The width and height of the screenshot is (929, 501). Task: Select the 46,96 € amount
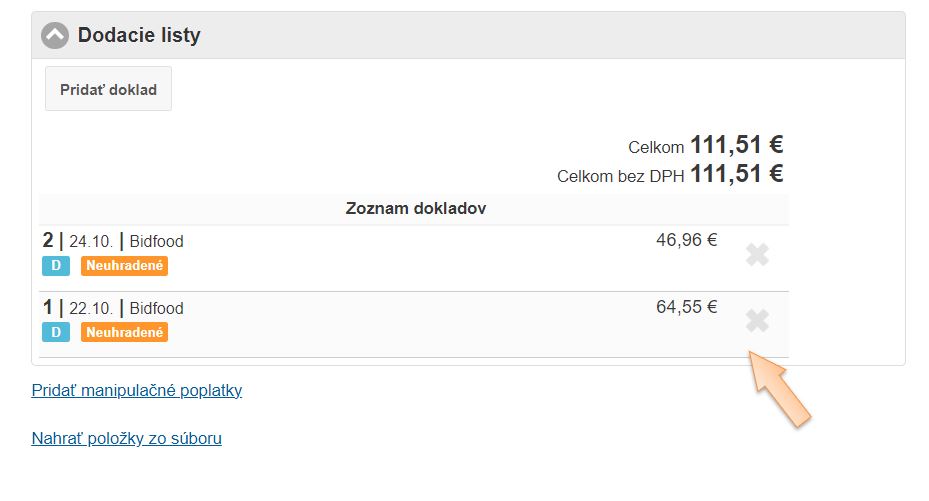tap(686, 240)
